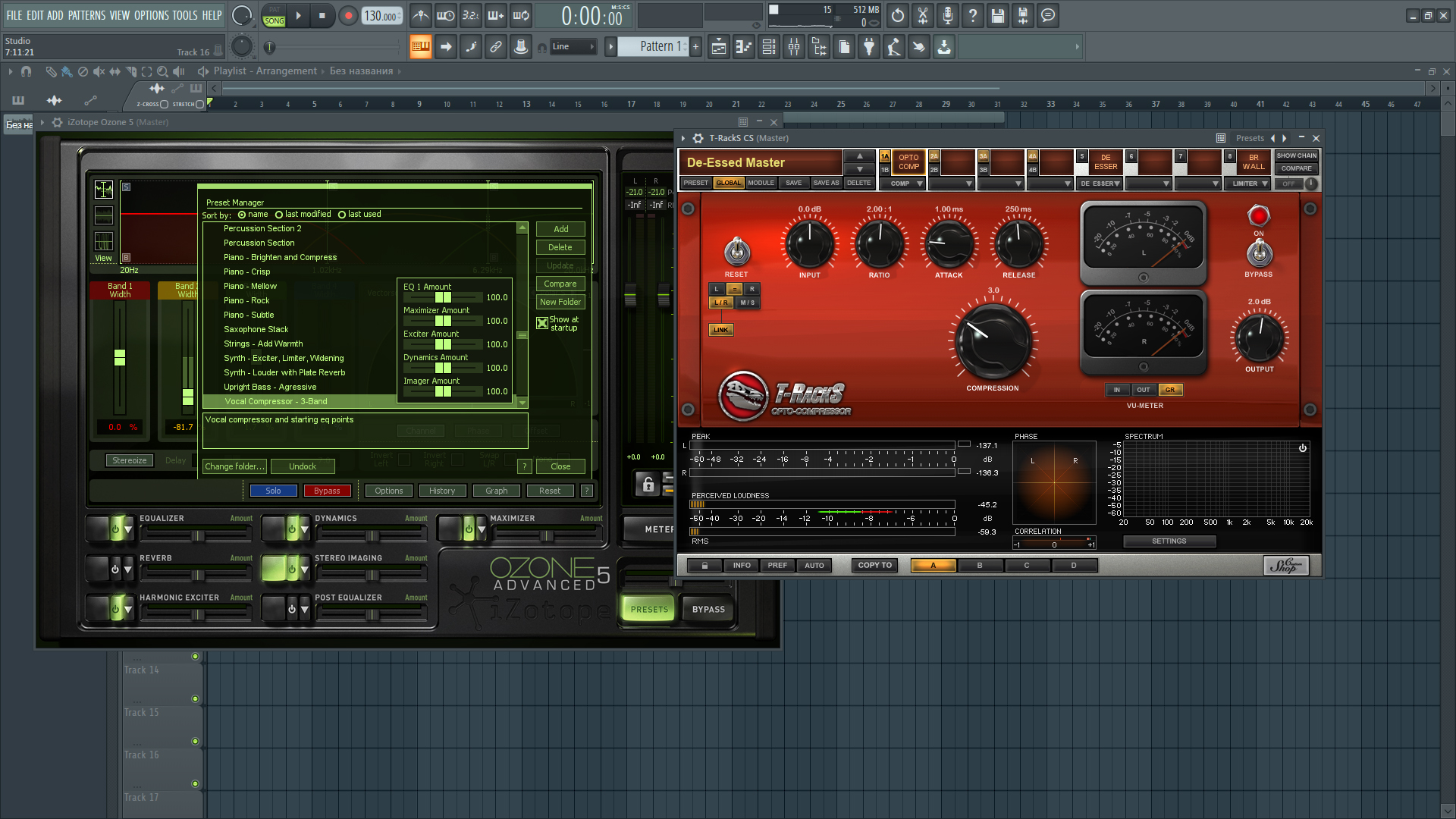This screenshot has width=1456, height=819.
Task: Click Add button in Preset Manager
Action: tap(560, 229)
